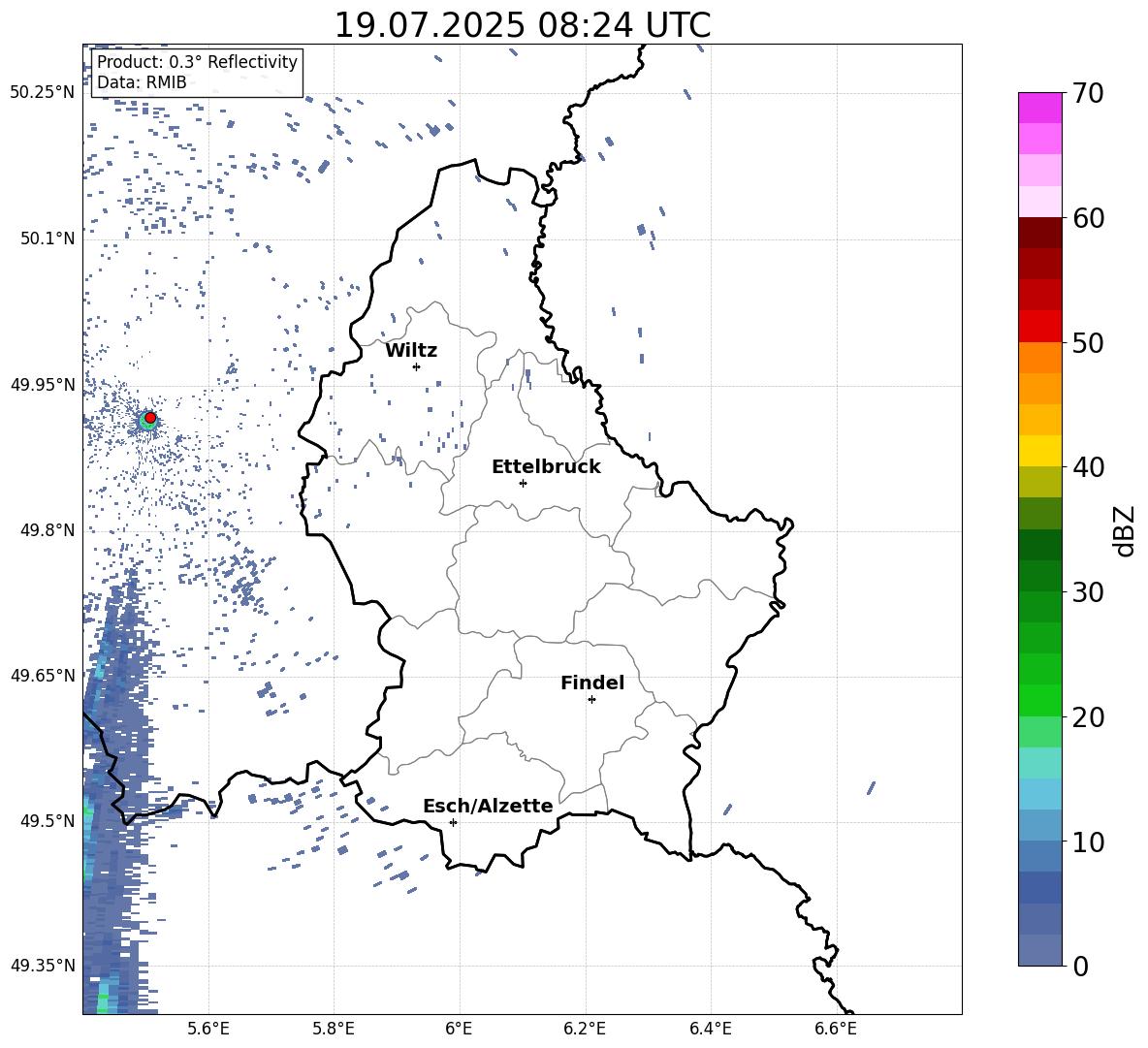This screenshot has height=1048, width=1148.
Task: Click the dBZ colorbar axis label
Action: 1125,530
